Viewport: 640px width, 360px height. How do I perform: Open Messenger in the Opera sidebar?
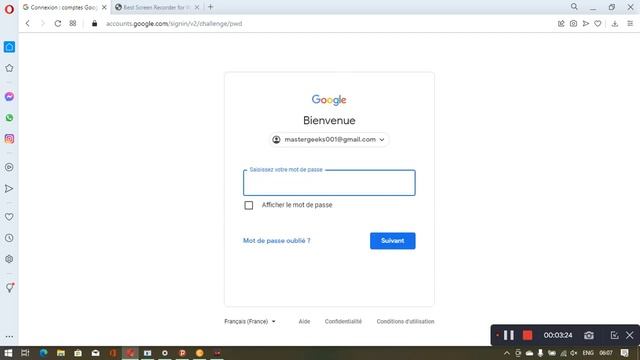tap(9, 97)
